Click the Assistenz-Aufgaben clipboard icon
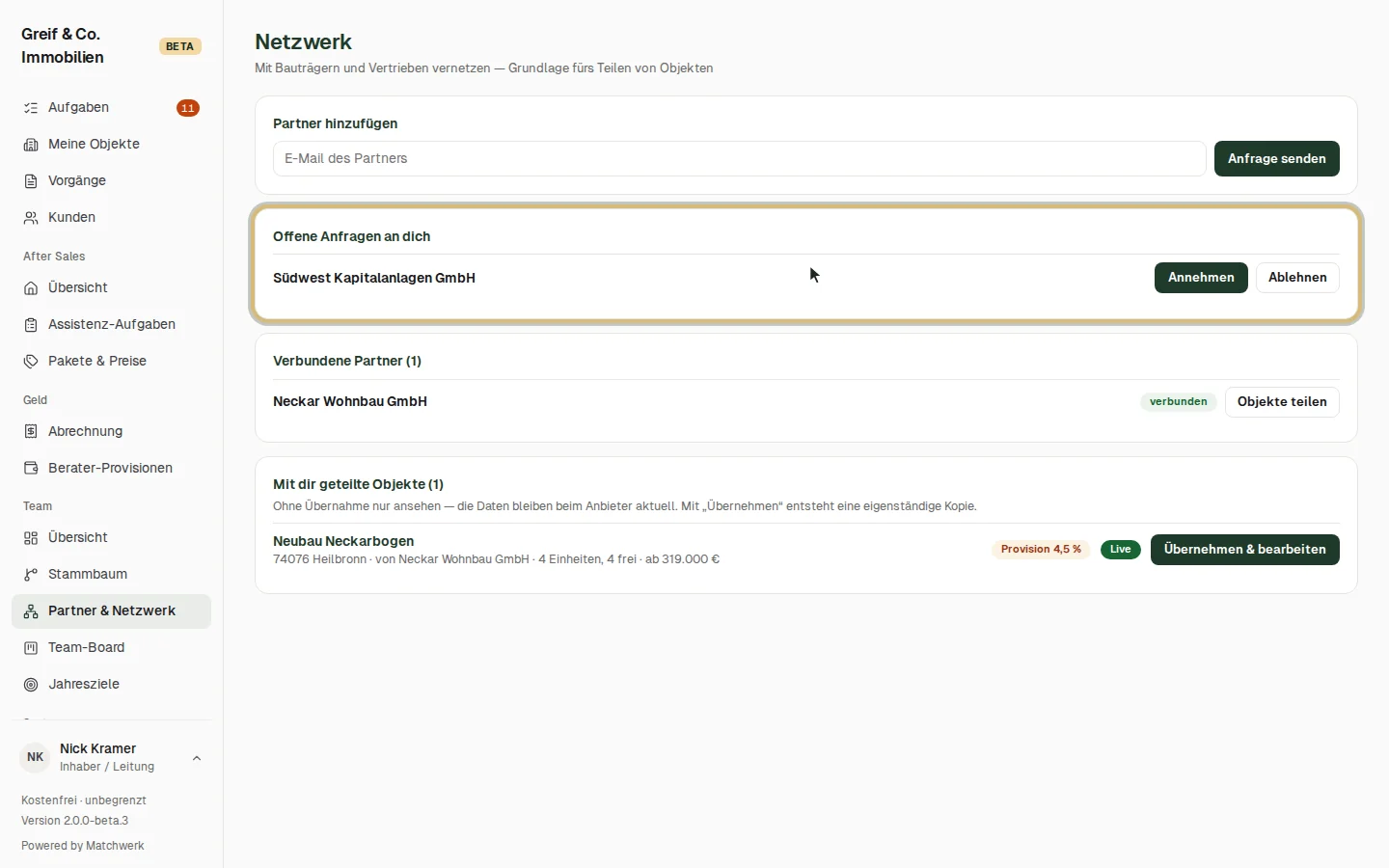 pos(31,325)
